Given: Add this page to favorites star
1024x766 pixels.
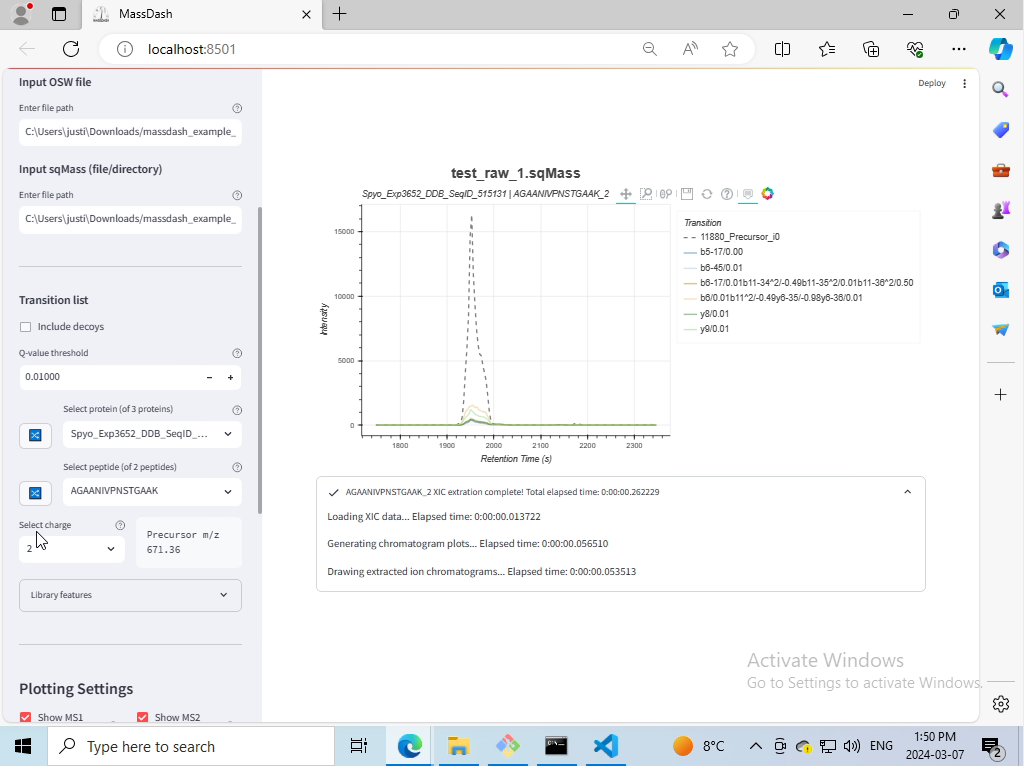Looking at the screenshot, I should pos(730,49).
